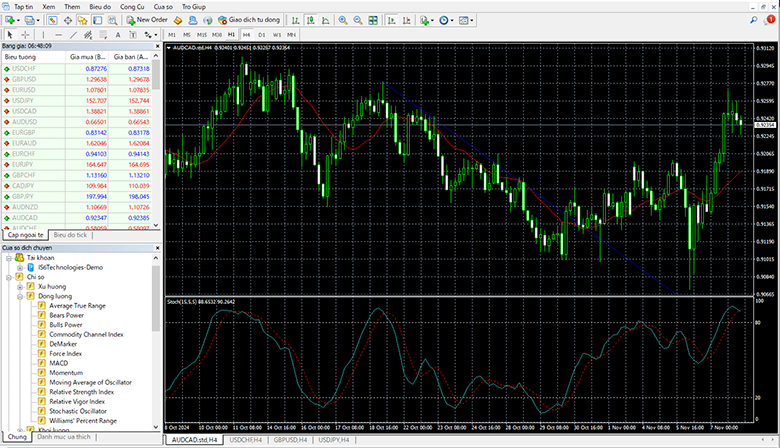Open the notifications chat bubble icon
The image size is (780, 448).
pyautogui.click(x=769, y=20)
